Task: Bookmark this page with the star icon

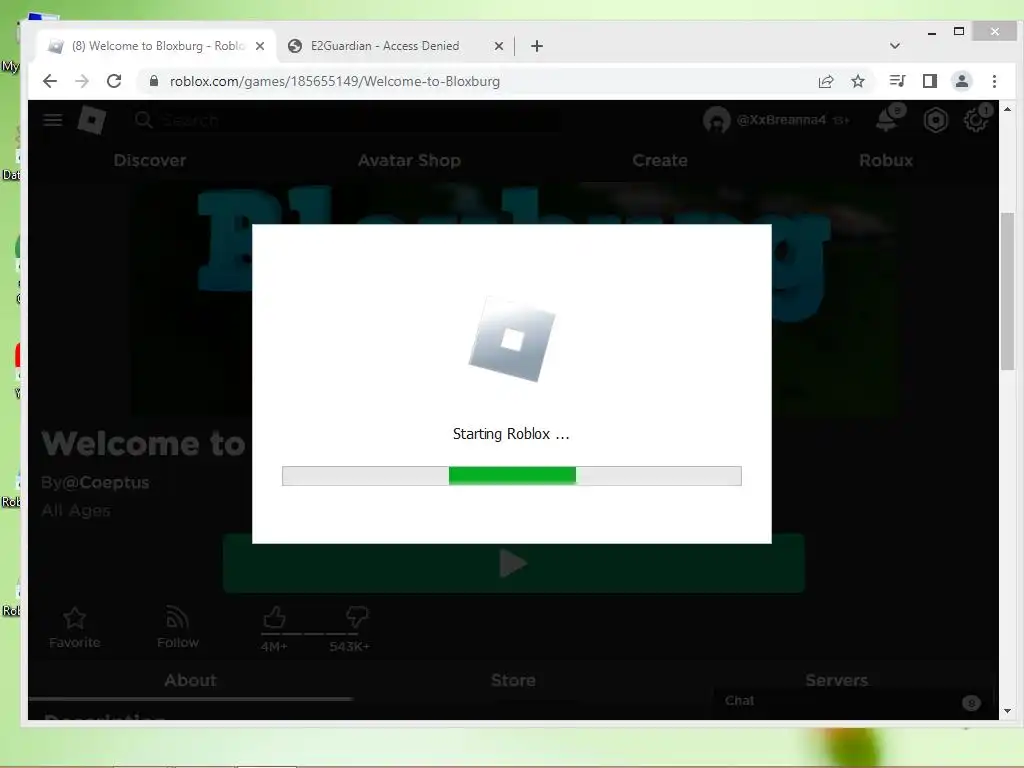Action: 858,81
